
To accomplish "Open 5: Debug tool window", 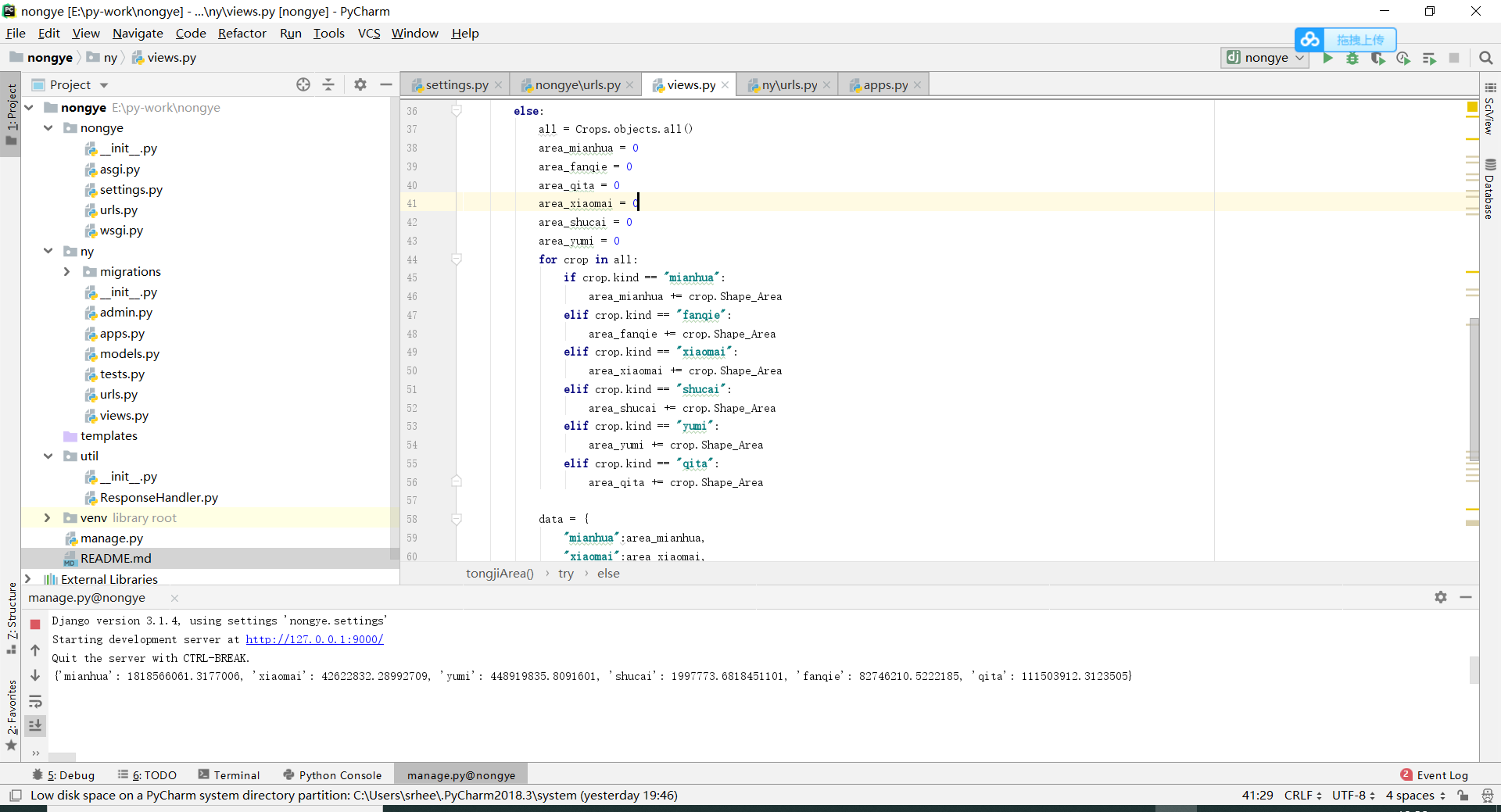I will coord(63,775).
